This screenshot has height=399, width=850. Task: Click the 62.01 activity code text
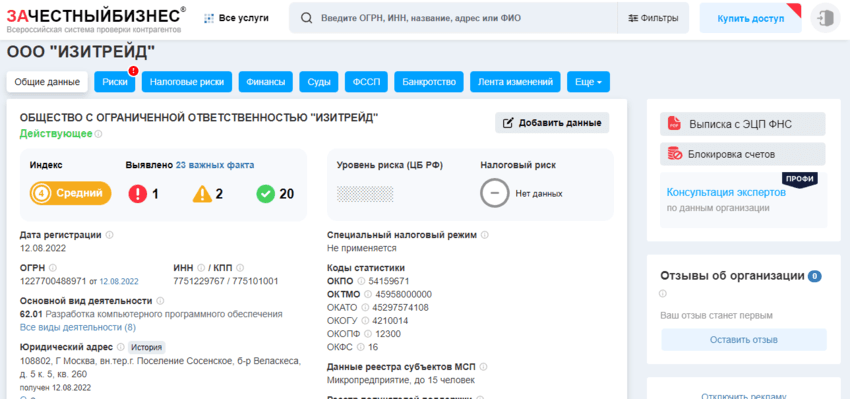click(x=31, y=314)
